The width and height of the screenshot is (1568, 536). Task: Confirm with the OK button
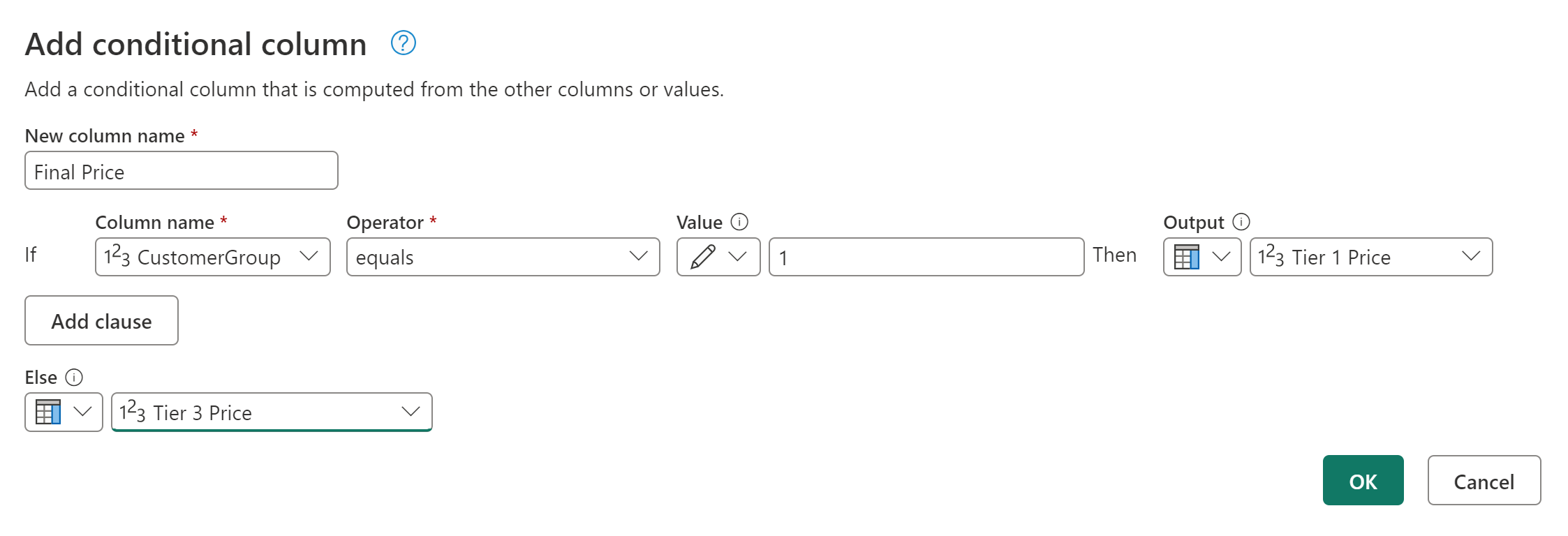pos(1363,480)
